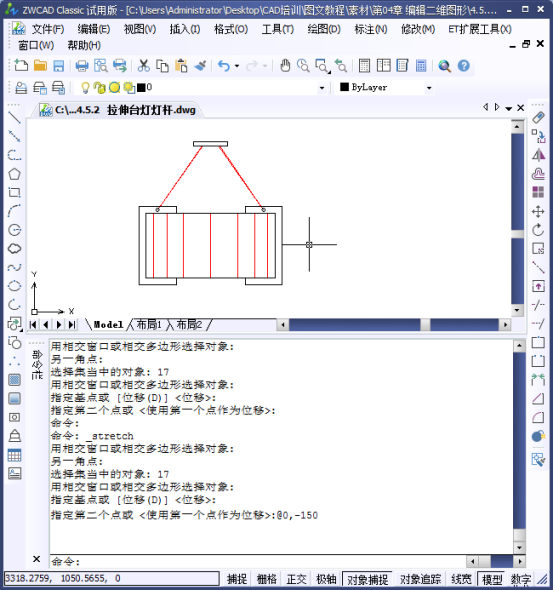Open the Hatch tool
Image resolution: width=554 pixels, height=590 pixels.
[x=14, y=380]
